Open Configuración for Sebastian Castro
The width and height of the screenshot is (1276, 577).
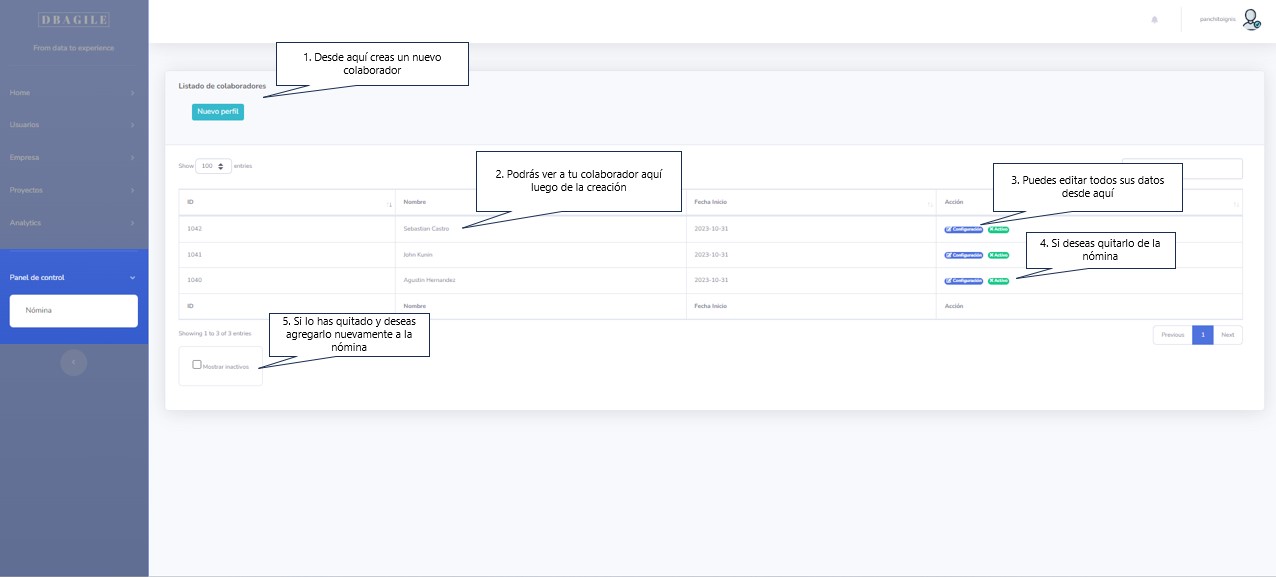[x=964, y=229]
